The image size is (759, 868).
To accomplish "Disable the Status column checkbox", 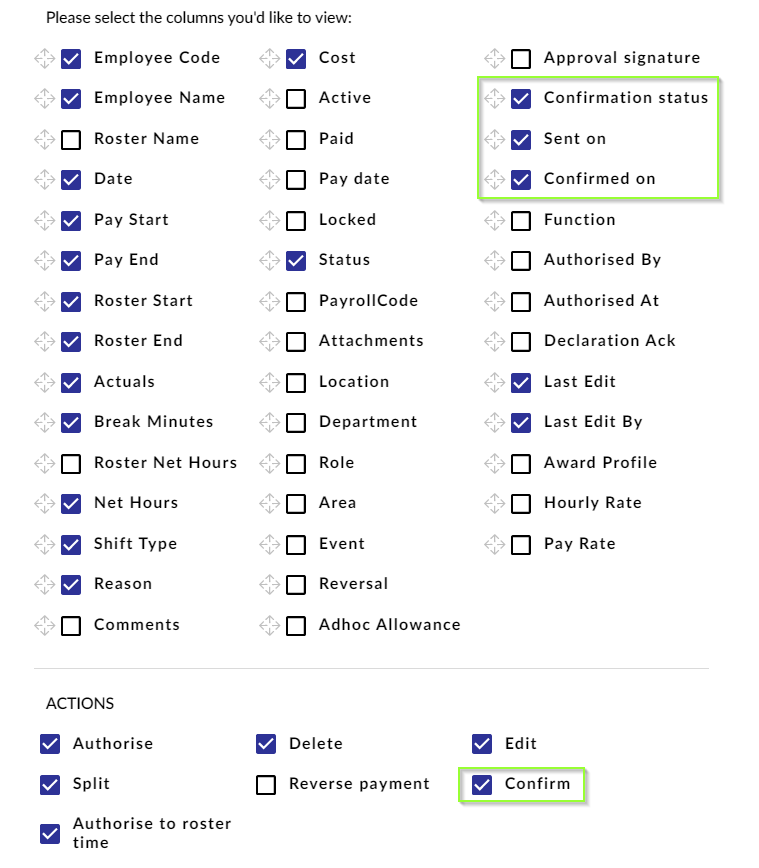I will click(296, 260).
